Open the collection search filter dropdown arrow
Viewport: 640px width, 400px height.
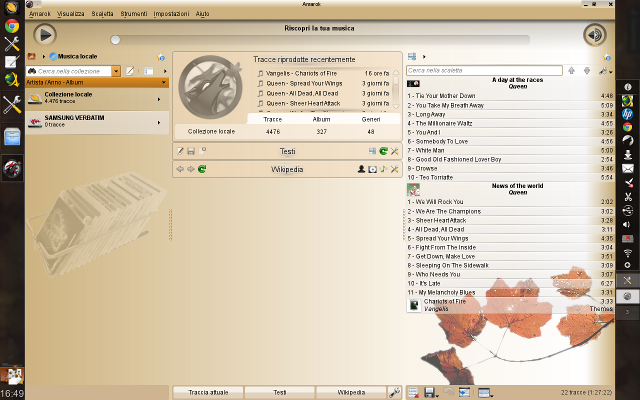pyautogui.click(x=116, y=71)
